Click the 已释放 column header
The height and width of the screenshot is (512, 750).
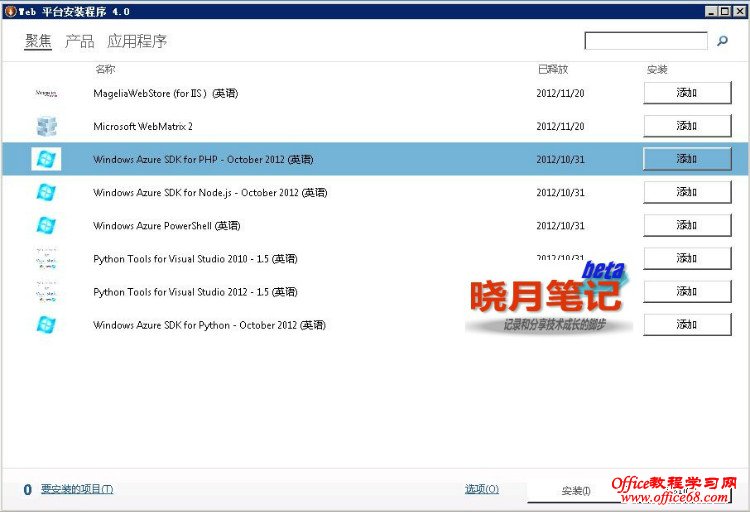[553, 69]
